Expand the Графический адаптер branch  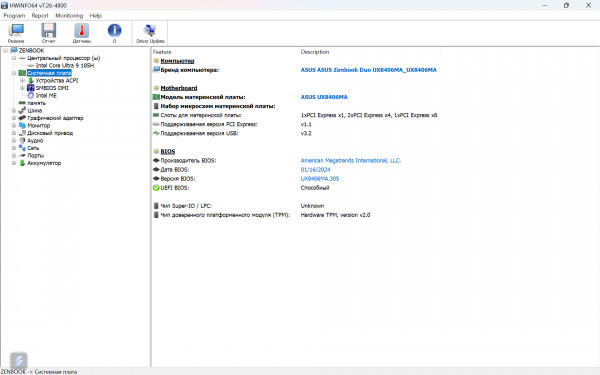pyautogui.click(x=14, y=118)
